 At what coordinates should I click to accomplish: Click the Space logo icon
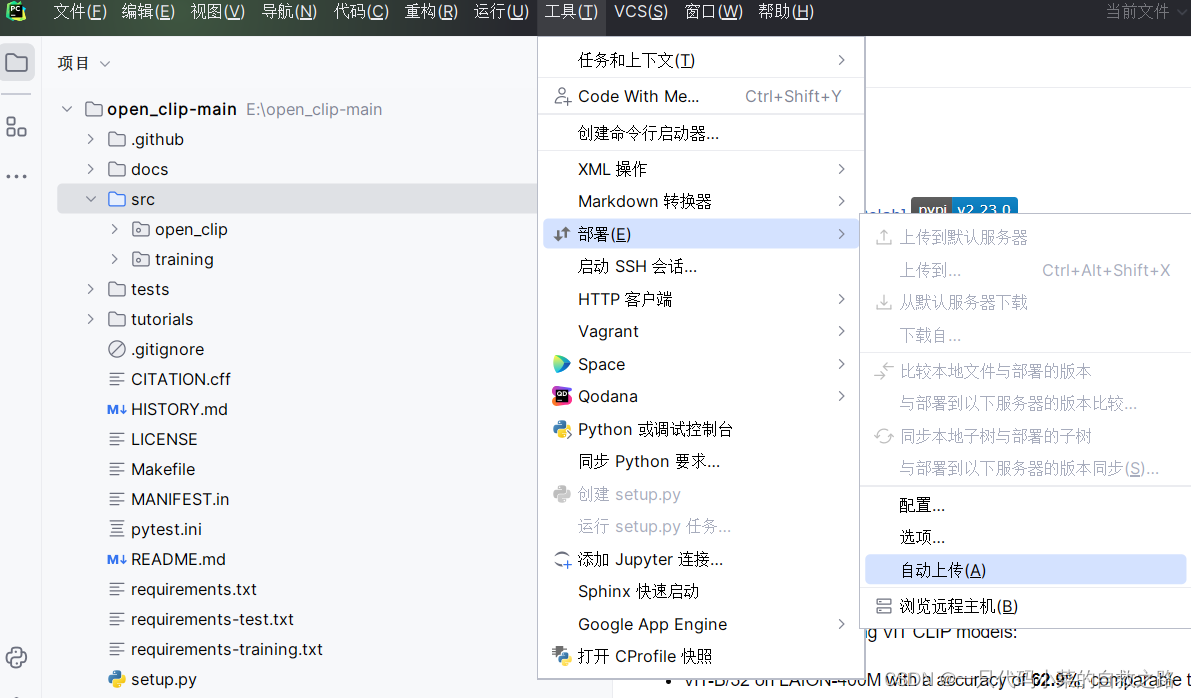click(561, 364)
